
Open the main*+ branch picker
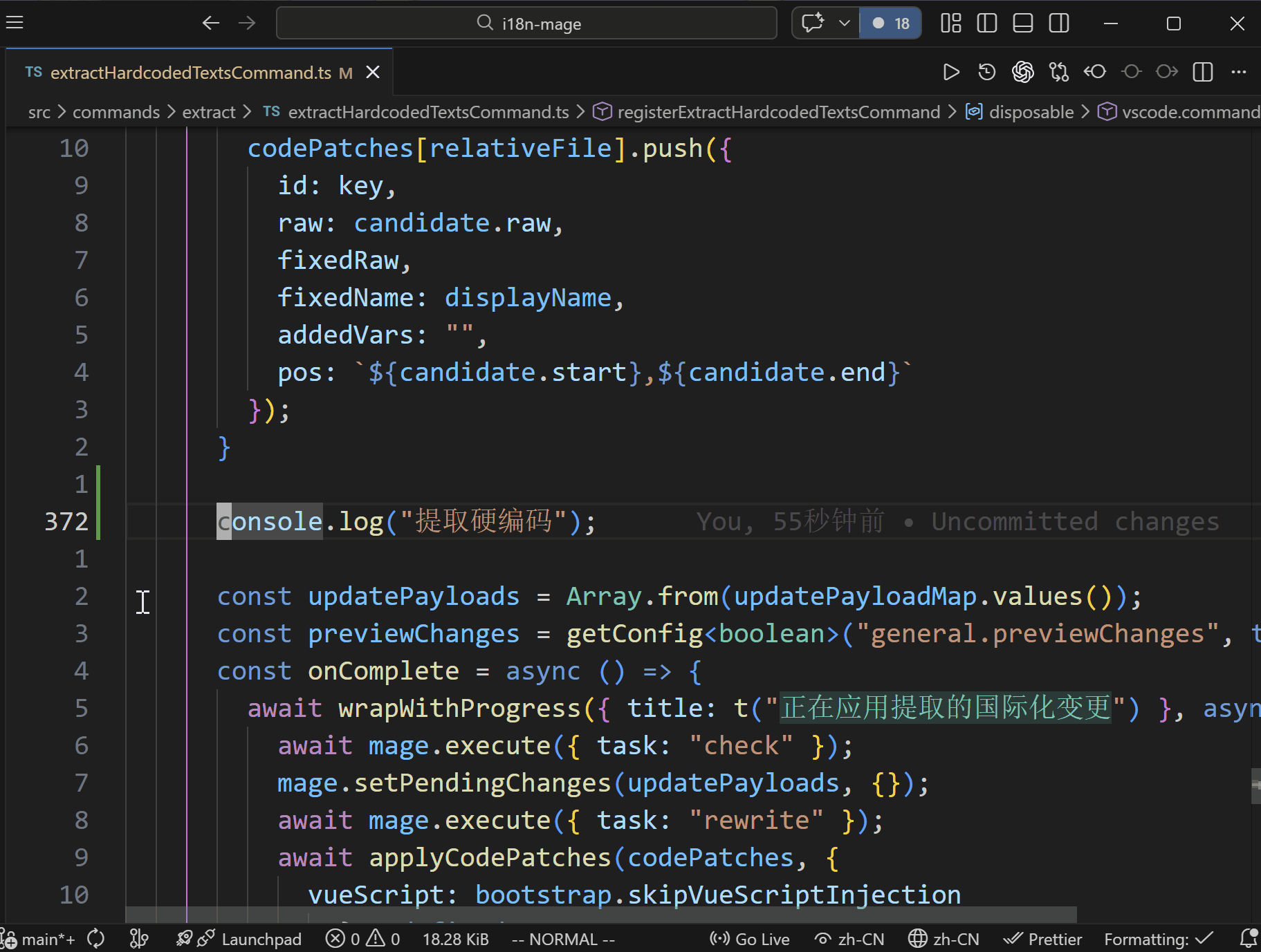47,939
